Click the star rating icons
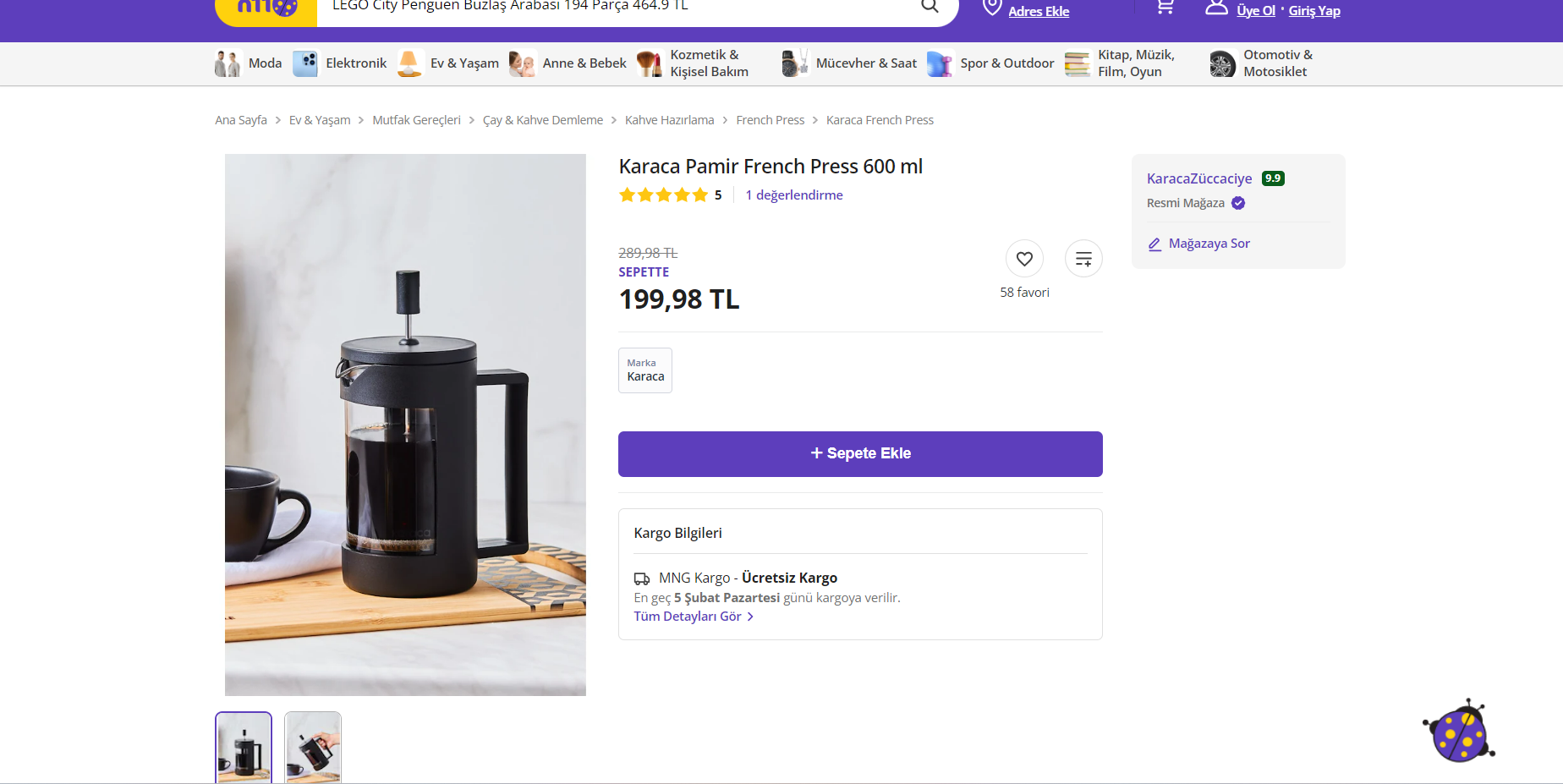The height and width of the screenshot is (784, 1563). 663,195
